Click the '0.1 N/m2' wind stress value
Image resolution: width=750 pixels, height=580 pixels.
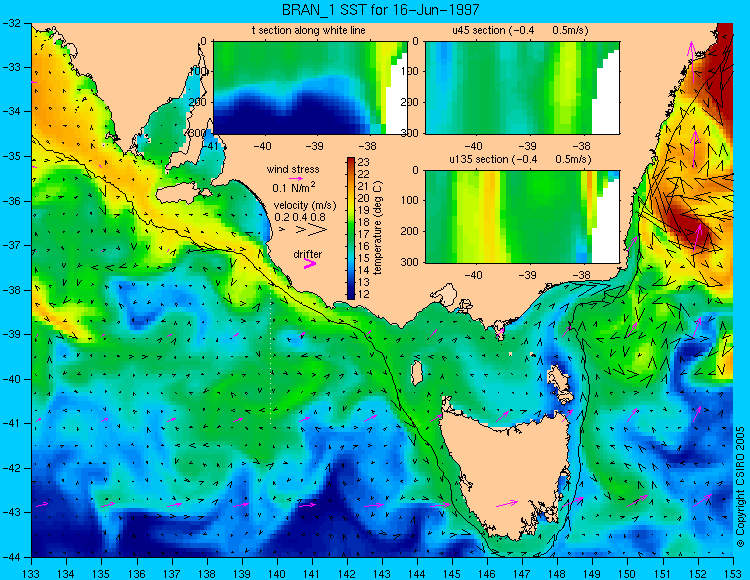(x=294, y=187)
